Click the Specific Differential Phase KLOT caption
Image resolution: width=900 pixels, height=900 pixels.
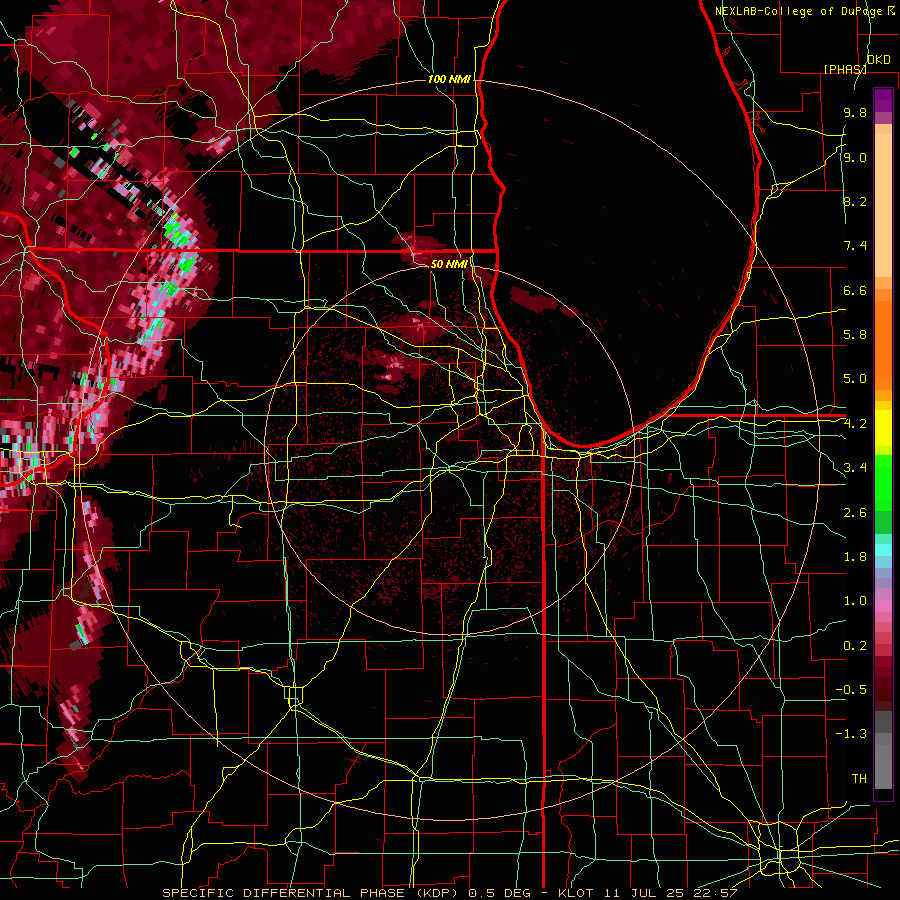450,893
